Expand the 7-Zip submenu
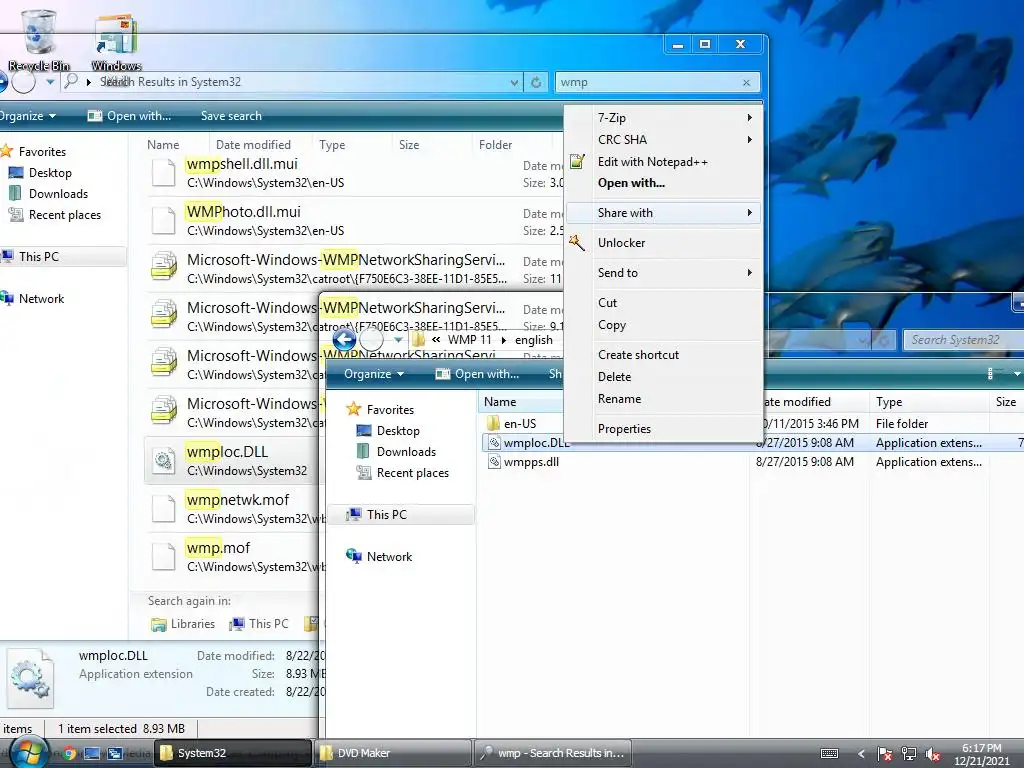1024x768 pixels. point(664,118)
